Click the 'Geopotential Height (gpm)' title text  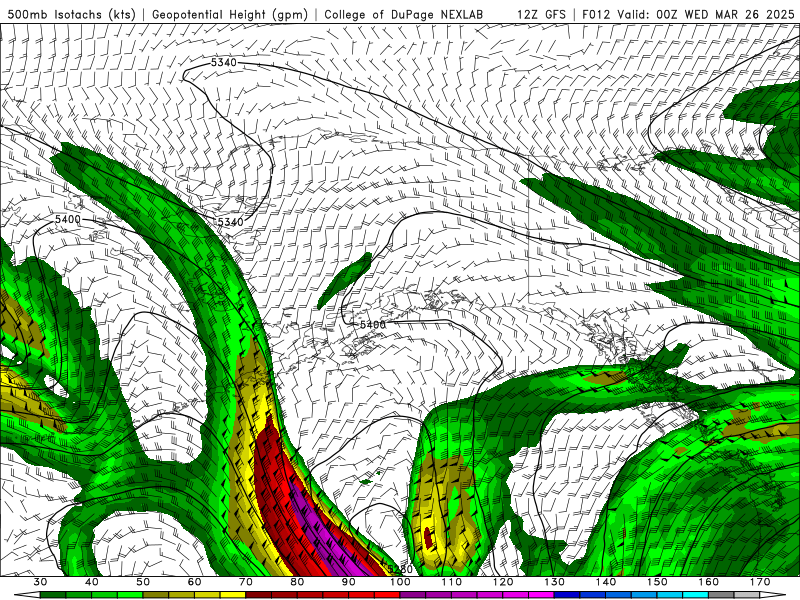[x=230, y=14]
